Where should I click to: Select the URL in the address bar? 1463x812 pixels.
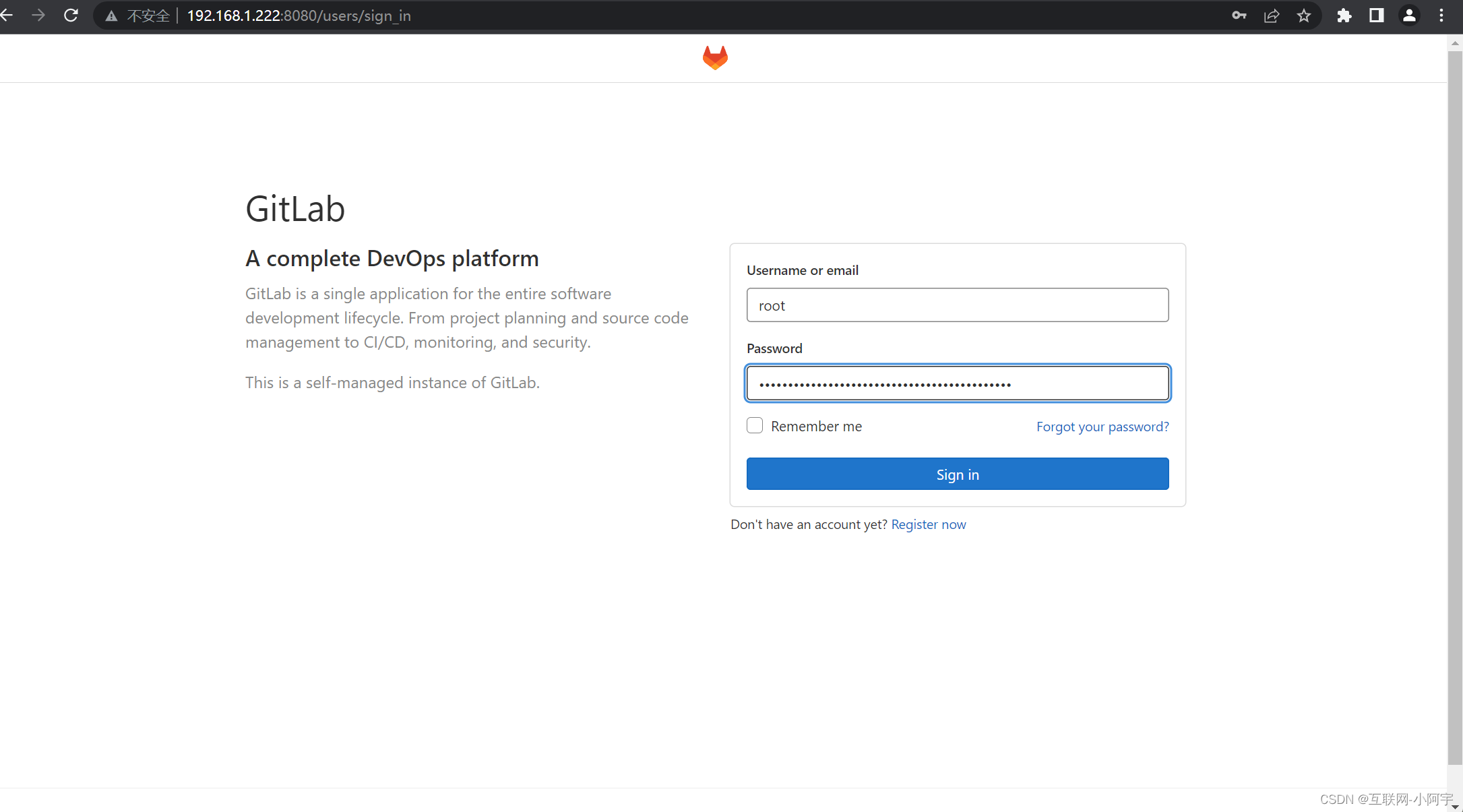click(x=299, y=15)
